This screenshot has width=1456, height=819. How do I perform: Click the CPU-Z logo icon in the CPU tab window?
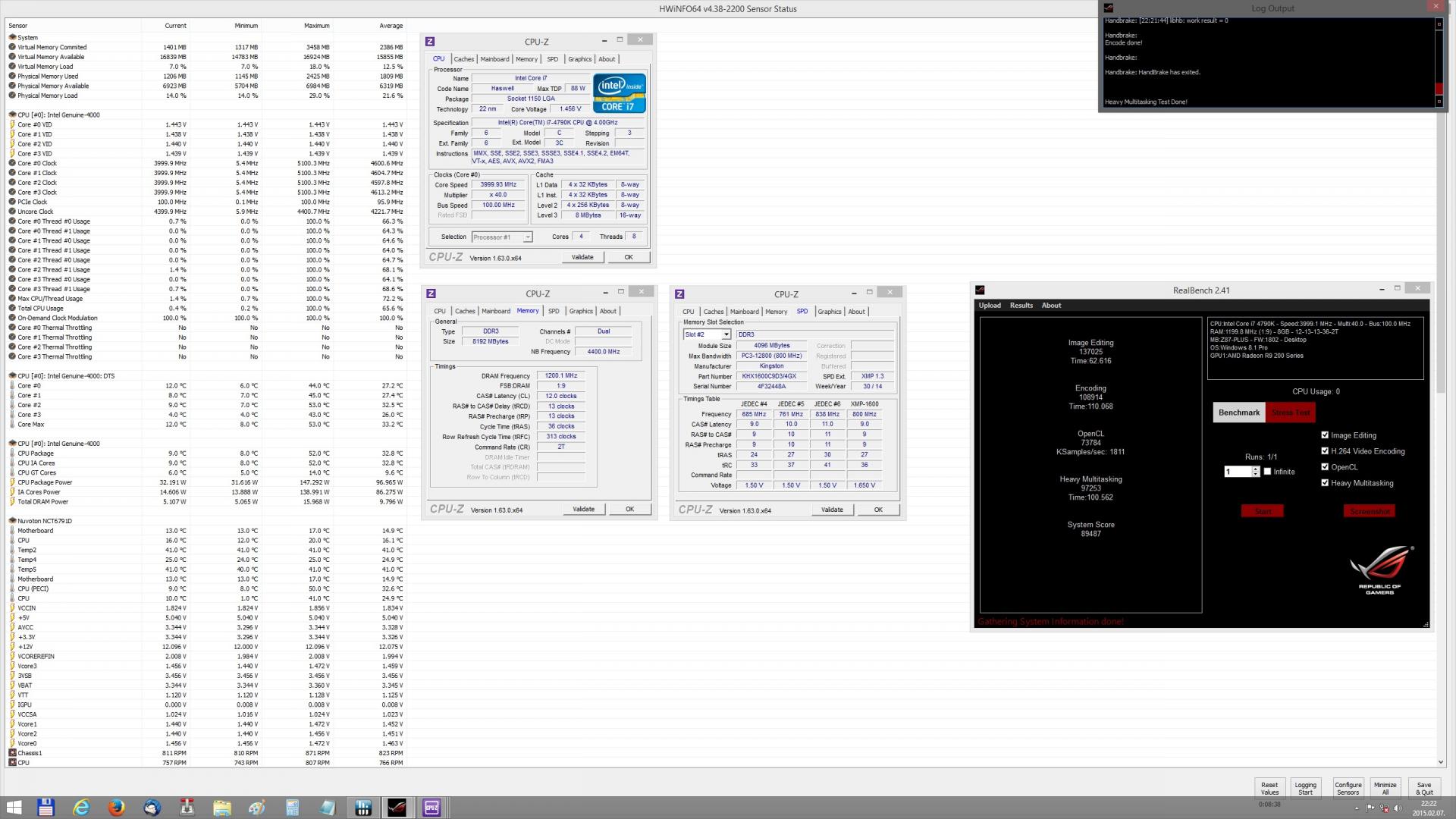[430, 42]
